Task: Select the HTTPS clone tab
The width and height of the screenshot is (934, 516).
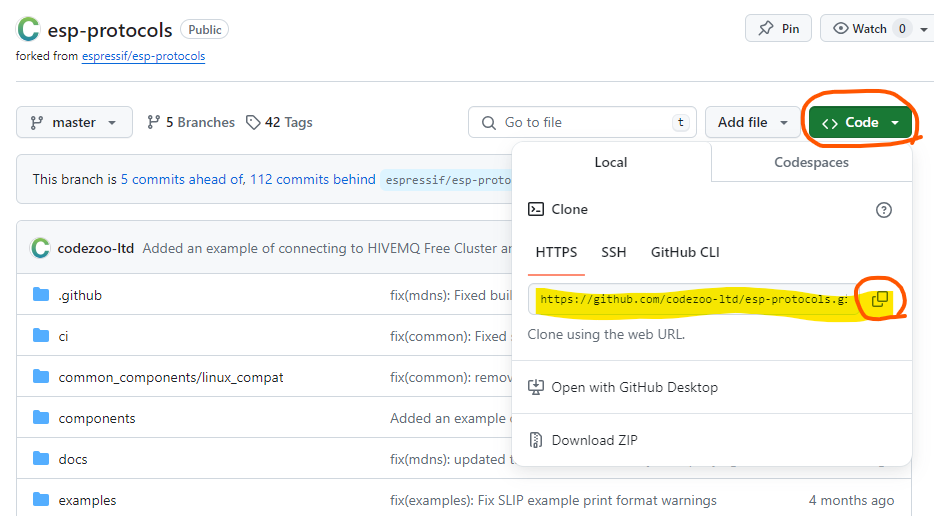Action: coord(556,253)
